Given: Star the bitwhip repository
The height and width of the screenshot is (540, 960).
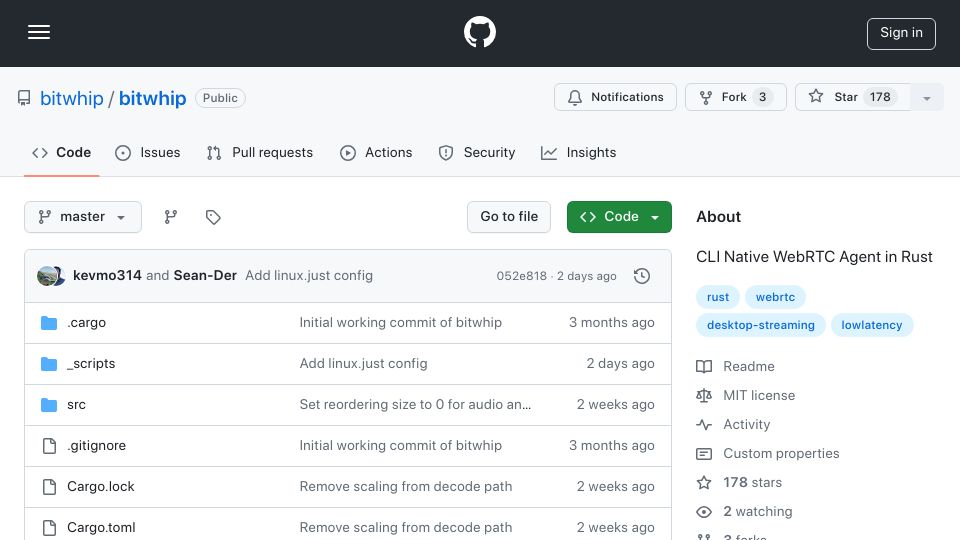Looking at the screenshot, I should [x=852, y=97].
